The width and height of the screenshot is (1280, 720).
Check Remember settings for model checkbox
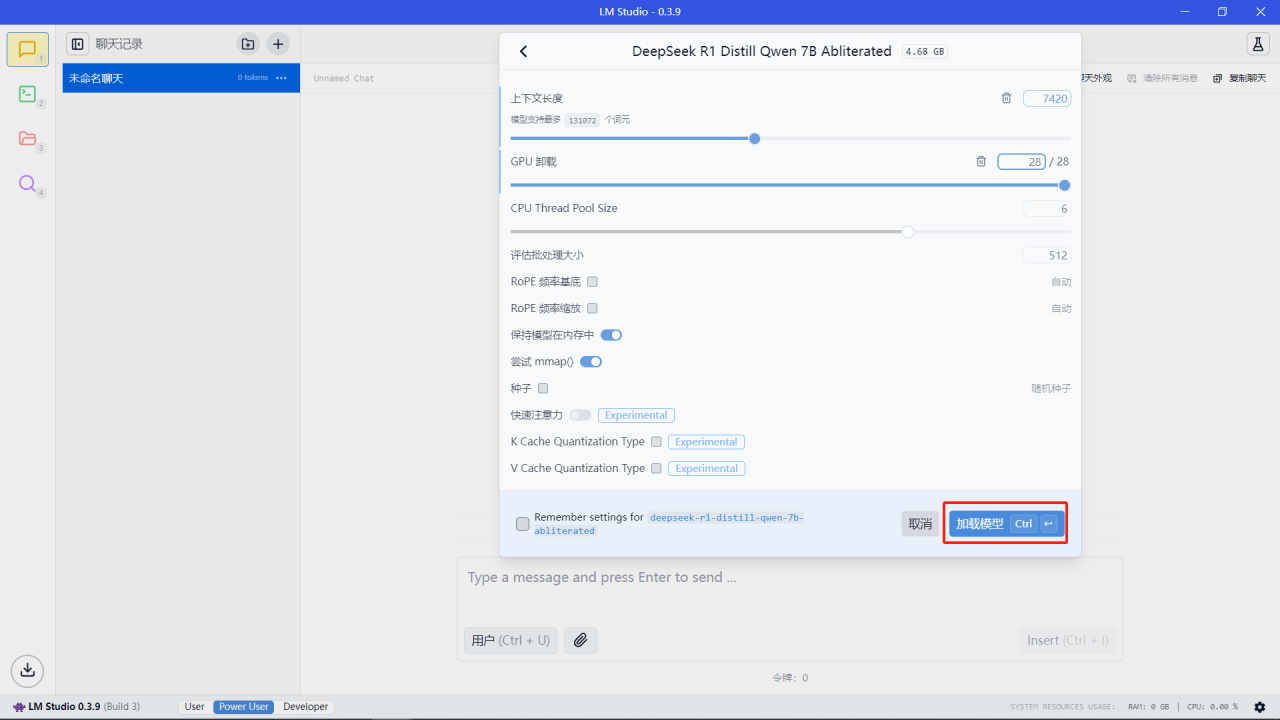click(x=522, y=524)
